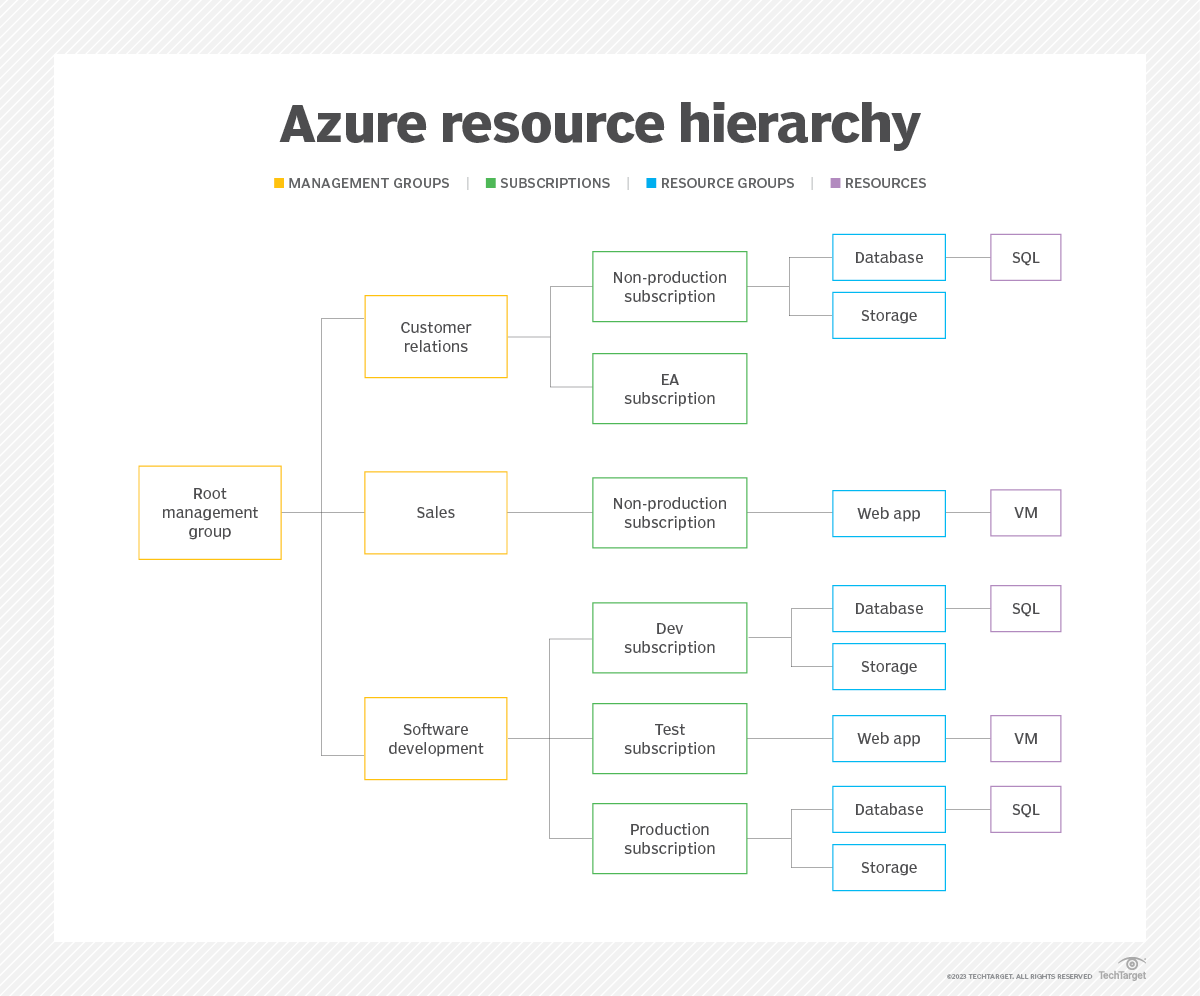Click the green SUBSCRIPTIONS legend swatch

coord(490,183)
